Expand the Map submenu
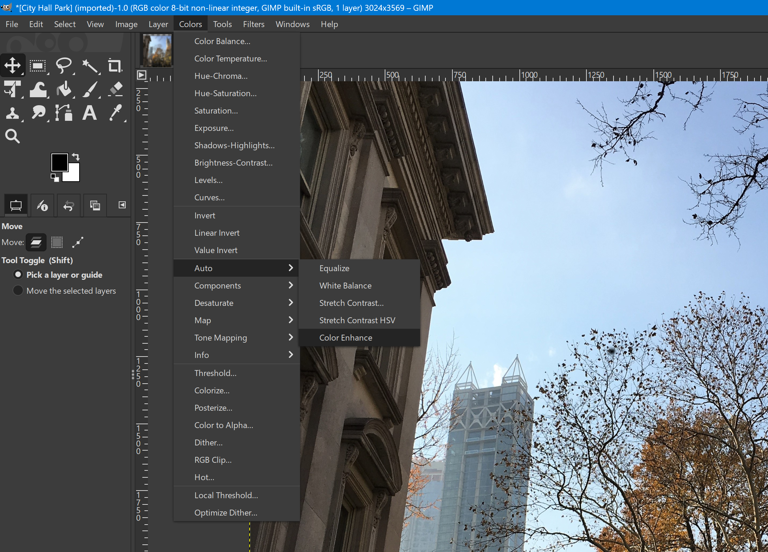Screen dimensions: 768x552 tap(237, 320)
